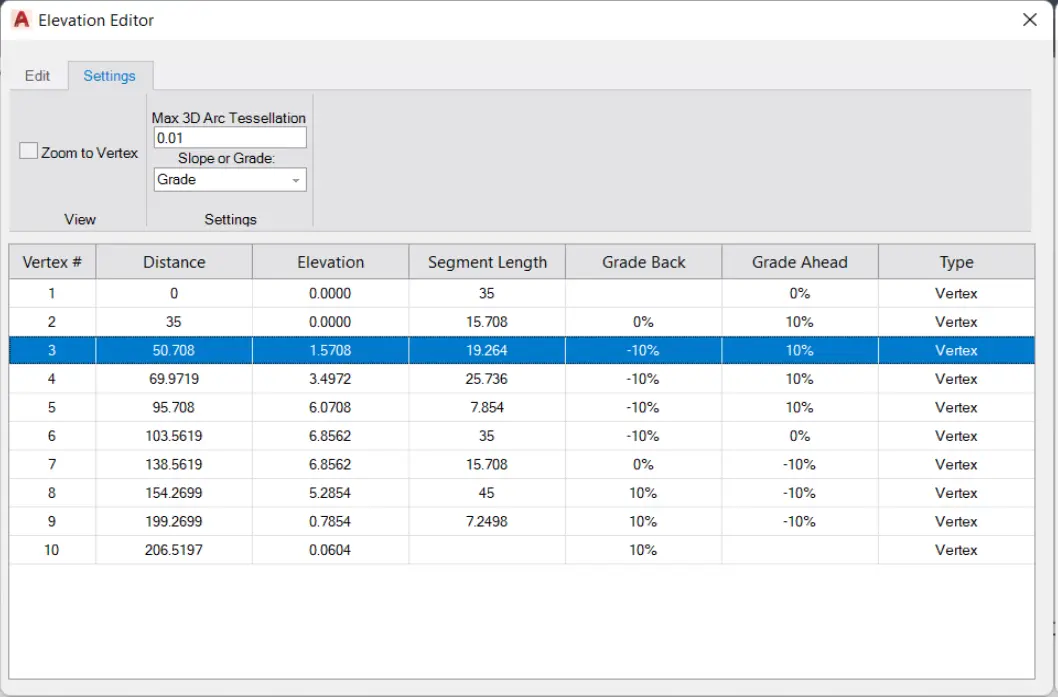Open the Slope or Grade dropdown
Viewport: 1058px width, 697px height.
(230, 180)
